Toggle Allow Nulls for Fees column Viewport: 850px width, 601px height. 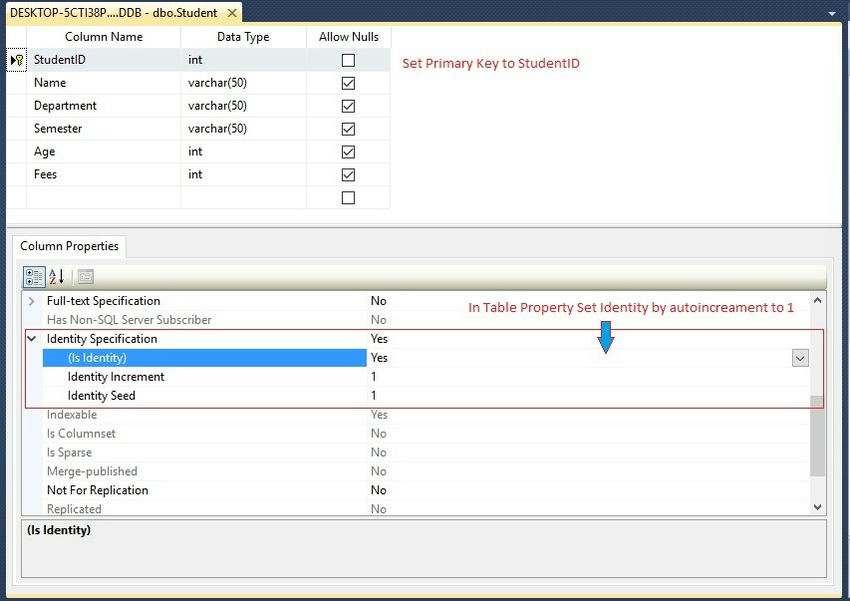coord(348,175)
